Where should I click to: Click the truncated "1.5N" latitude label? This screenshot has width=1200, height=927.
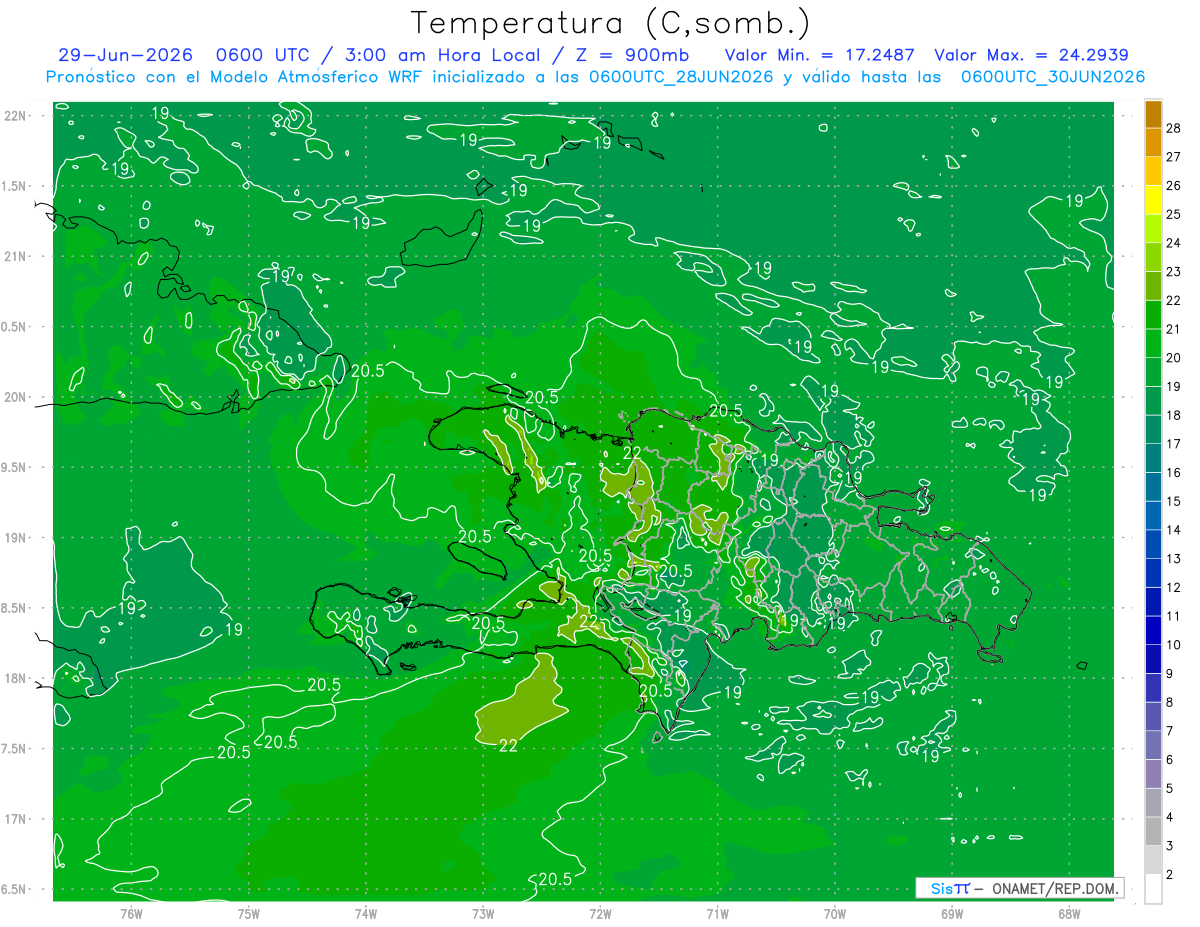[x=16, y=186]
